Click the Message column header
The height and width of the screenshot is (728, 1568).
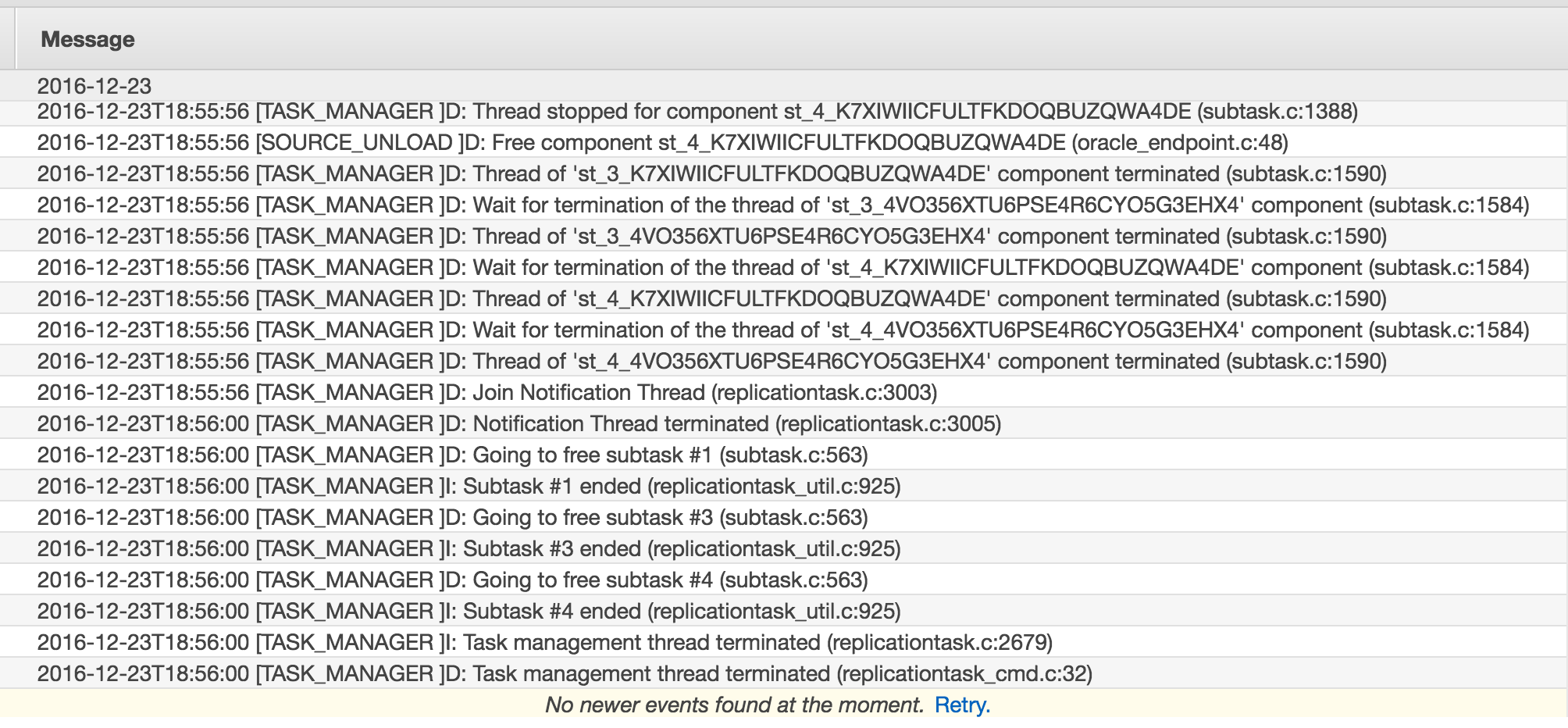pyautogui.click(x=87, y=39)
